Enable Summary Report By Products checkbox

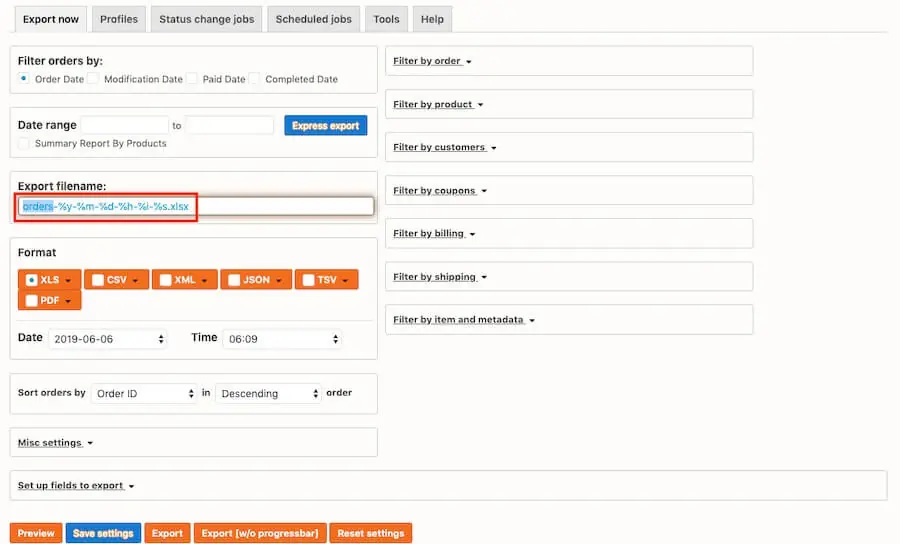[x=24, y=143]
